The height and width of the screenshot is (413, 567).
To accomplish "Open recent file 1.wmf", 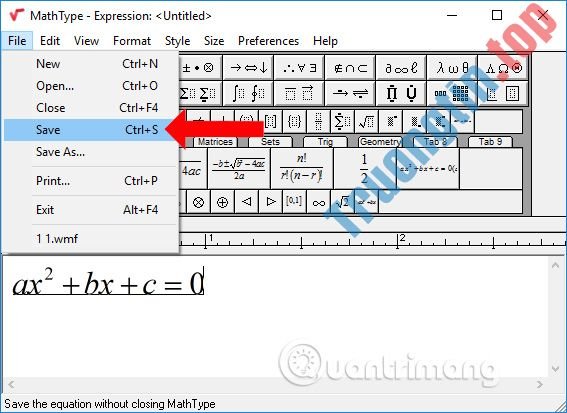I will pyautogui.click(x=91, y=239).
